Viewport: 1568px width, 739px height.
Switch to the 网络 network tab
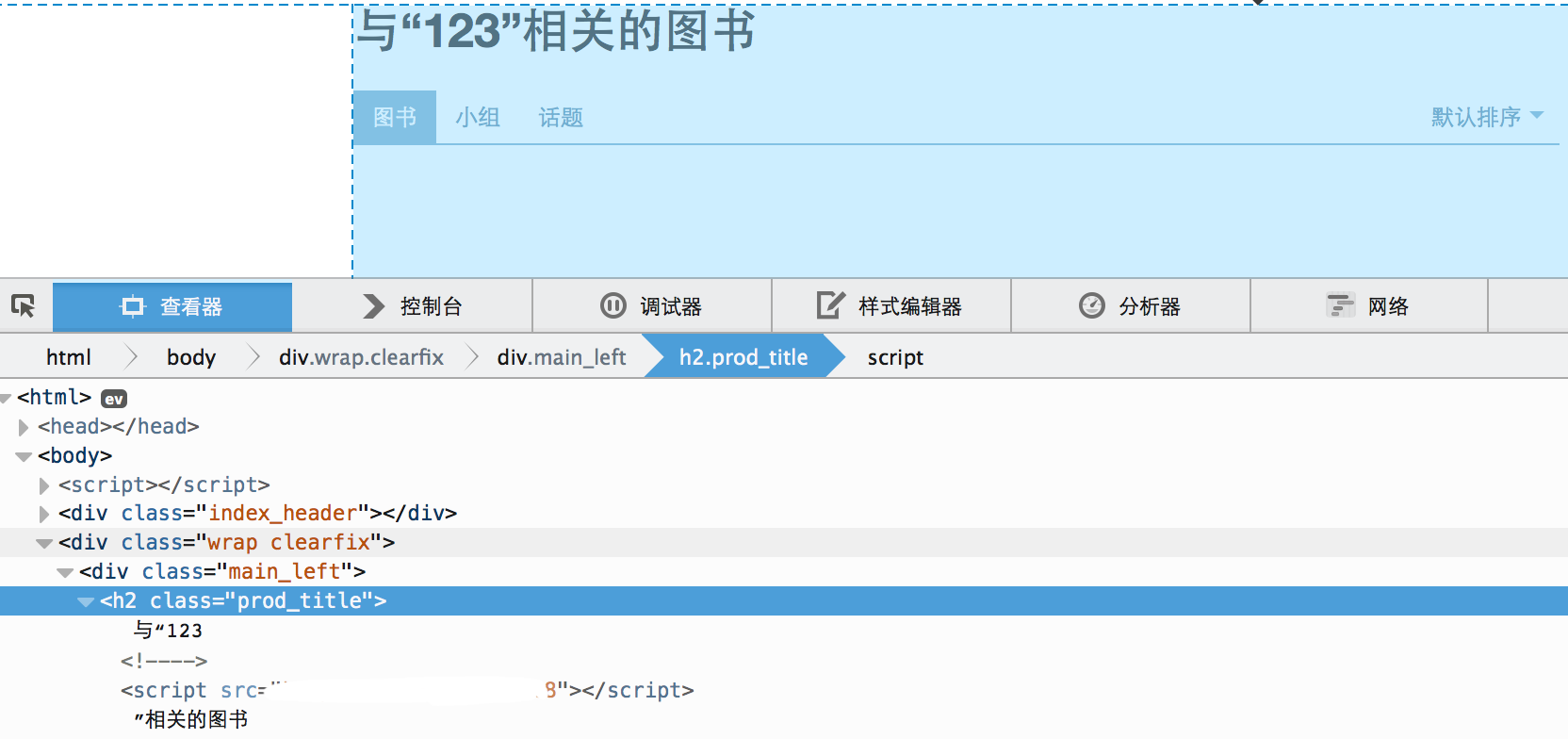pos(1369,306)
